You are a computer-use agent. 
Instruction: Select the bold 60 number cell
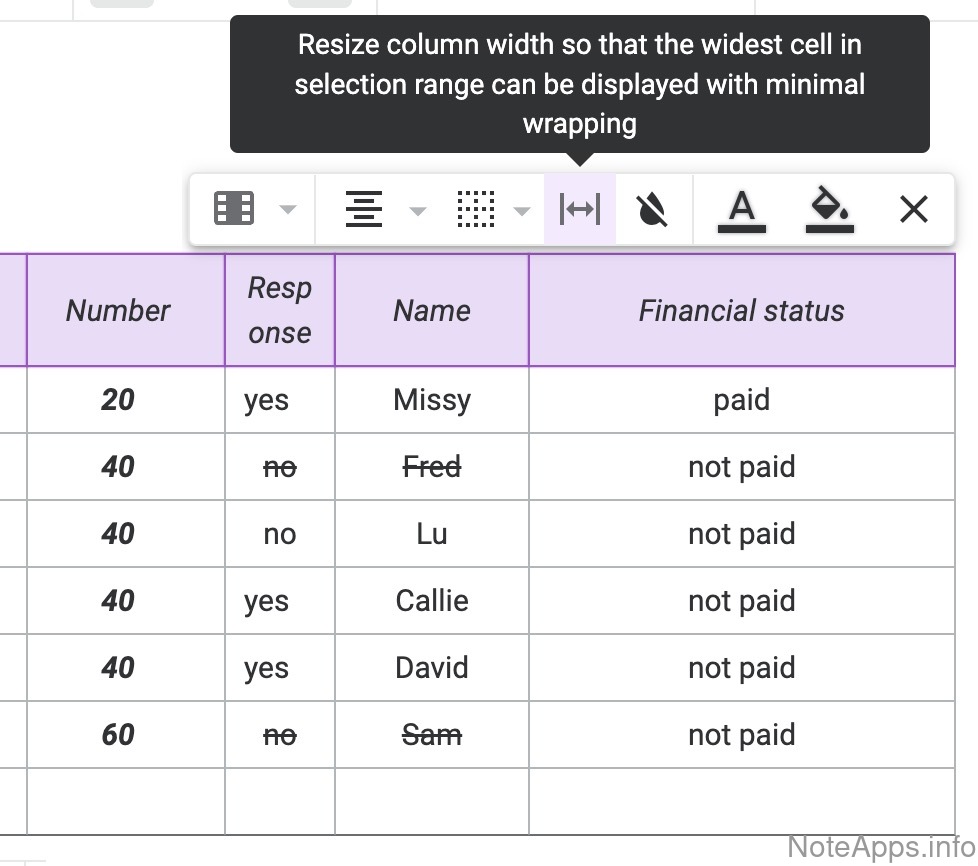pyautogui.click(x=118, y=735)
